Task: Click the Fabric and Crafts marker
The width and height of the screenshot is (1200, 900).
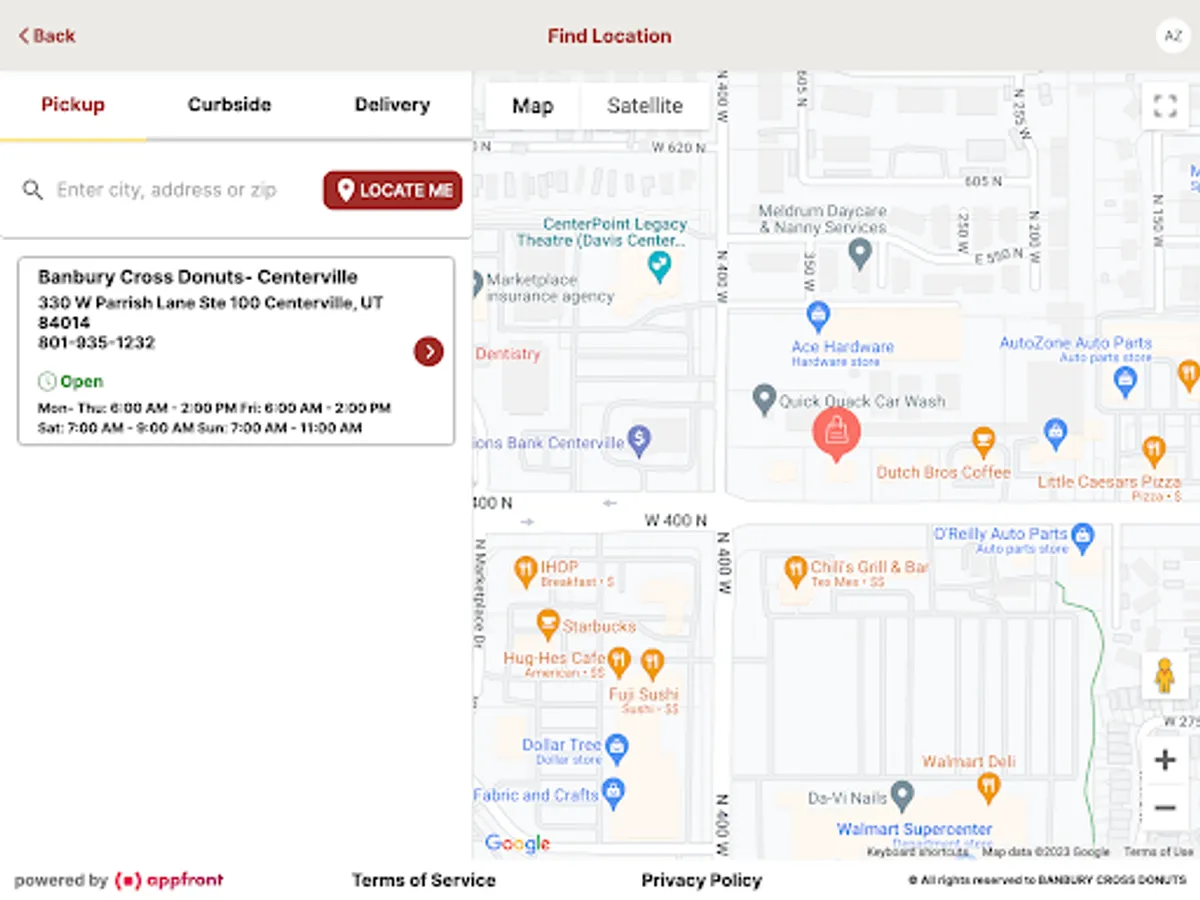Action: point(614,793)
